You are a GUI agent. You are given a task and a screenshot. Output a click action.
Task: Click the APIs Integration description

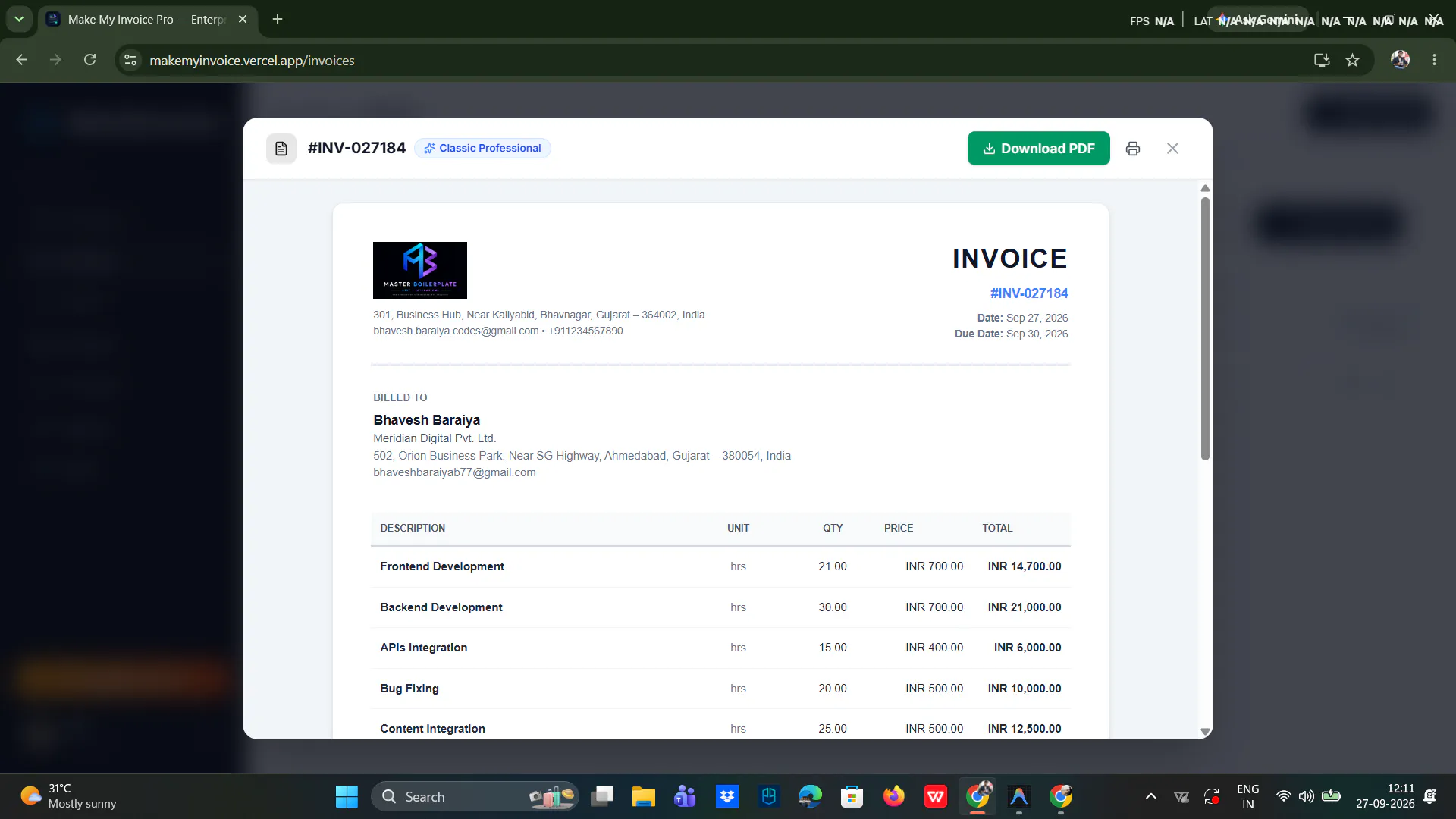[x=423, y=648]
